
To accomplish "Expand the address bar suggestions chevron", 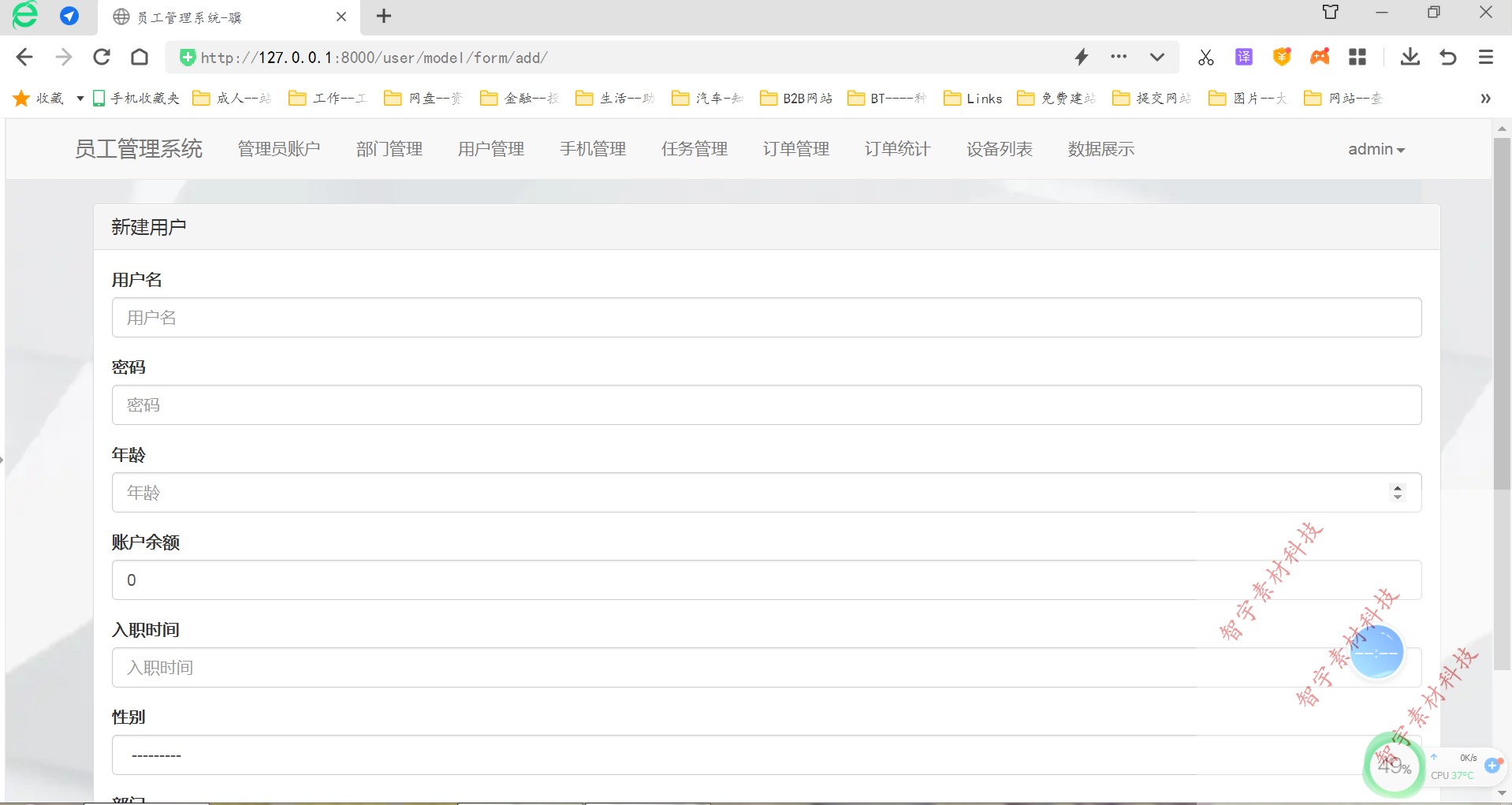I will pyautogui.click(x=1156, y=57).
